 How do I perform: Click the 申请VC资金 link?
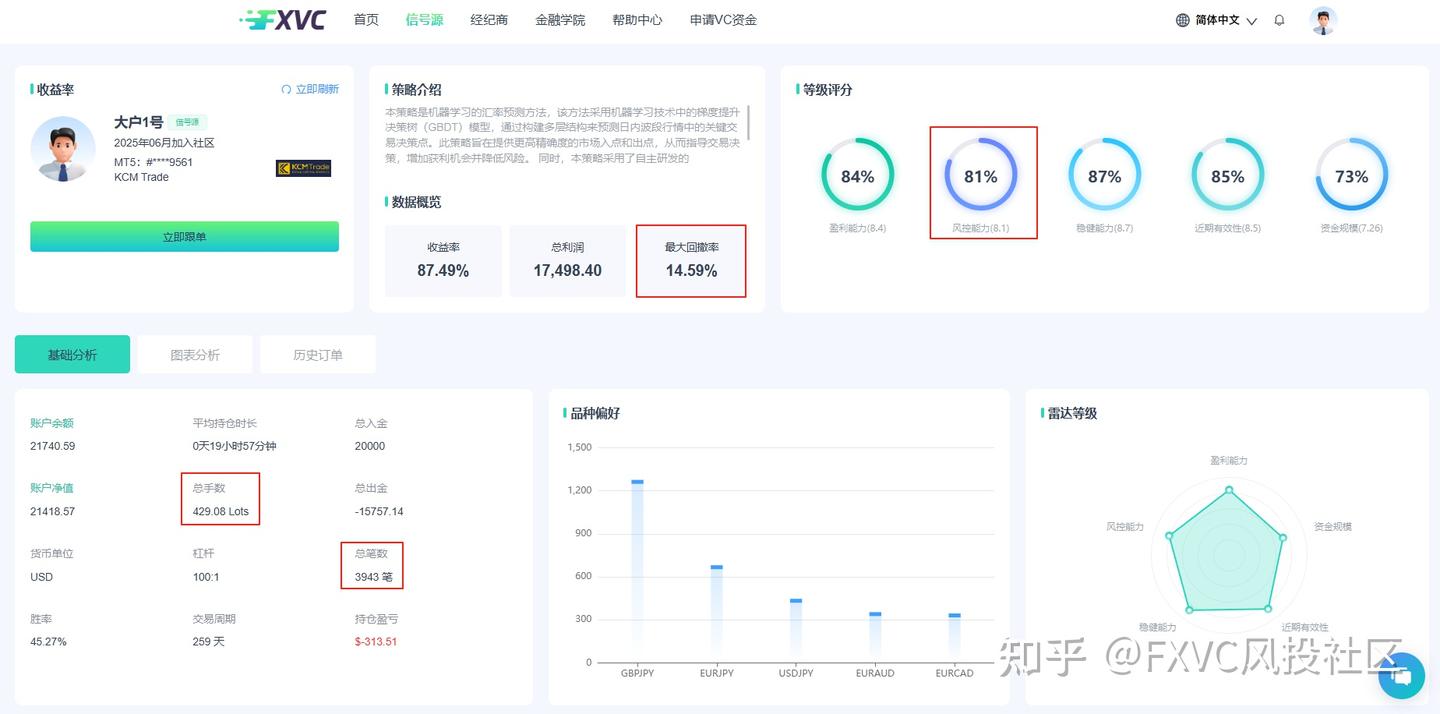[x=721, y=19]
